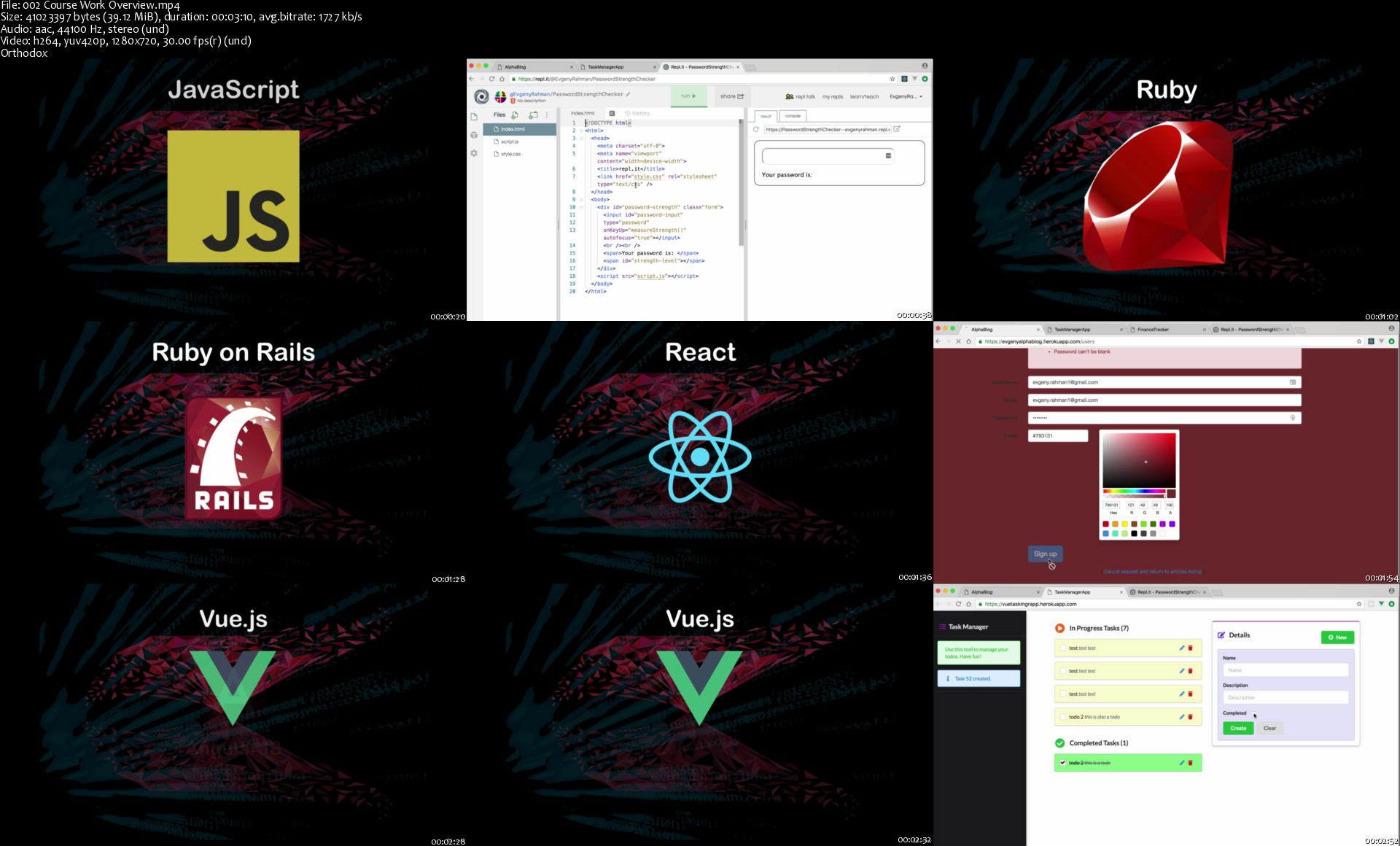1400x846 pixels.
Task: Open the learn/teach link
Action: (864, 96)
